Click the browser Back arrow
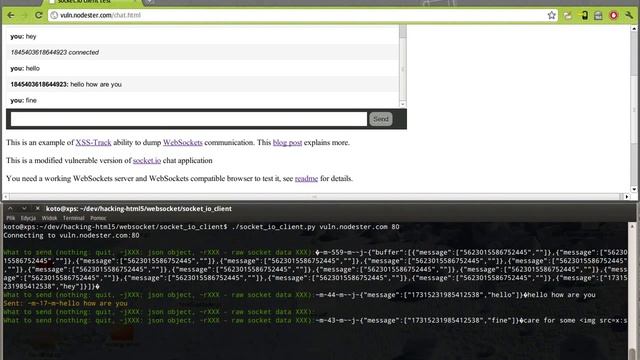640x360 pixels. coord(11,15)
